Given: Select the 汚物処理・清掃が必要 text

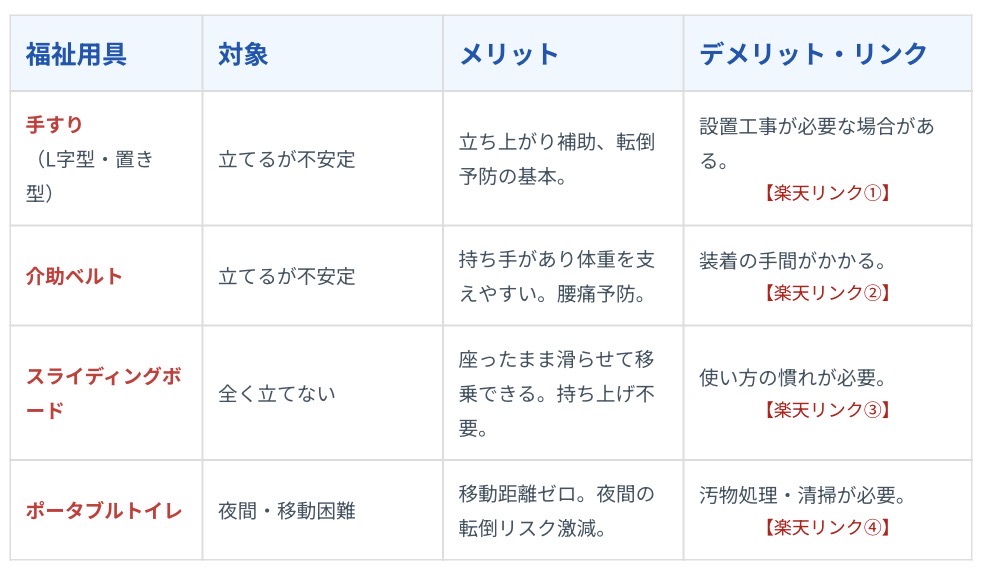Looking at the screenshot, I should click(x=803, y=495).
